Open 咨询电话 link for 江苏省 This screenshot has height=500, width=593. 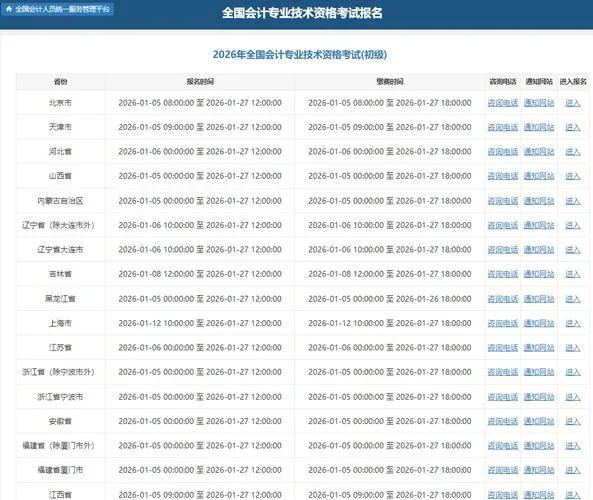tap(503, 347)
